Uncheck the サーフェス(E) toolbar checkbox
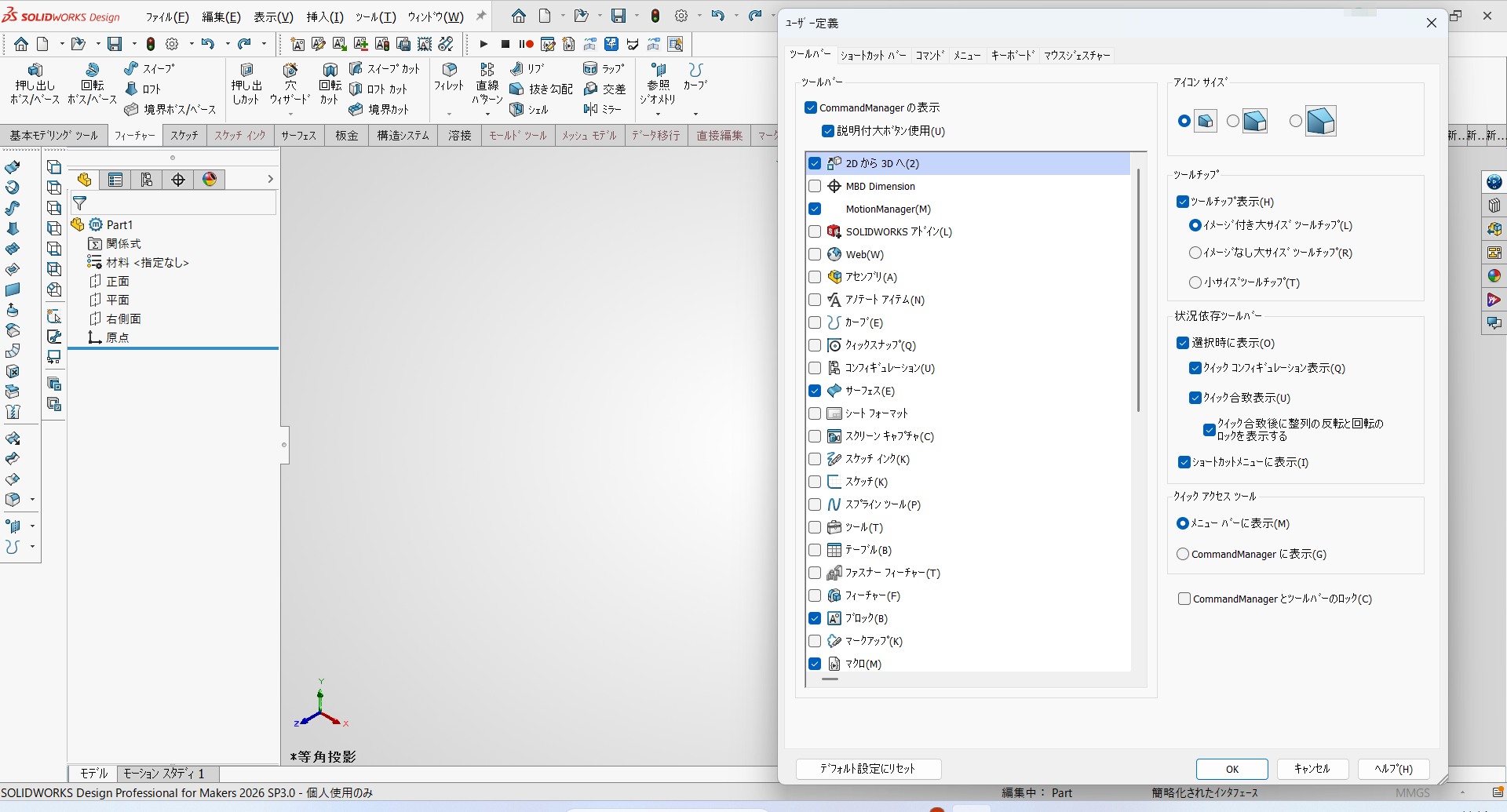The image size is (1507, 812). 815,391
